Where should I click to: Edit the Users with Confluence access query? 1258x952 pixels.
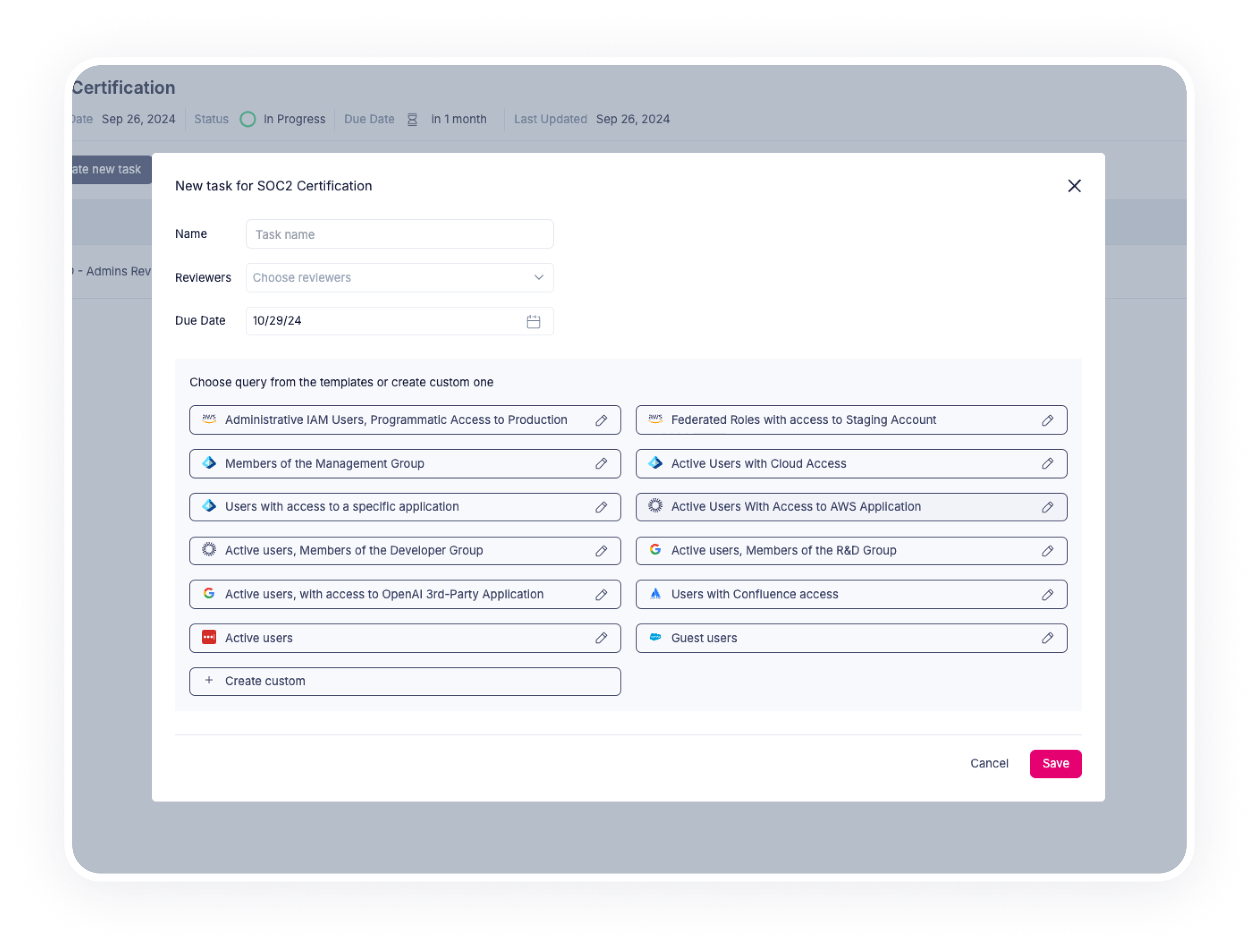1048,595
